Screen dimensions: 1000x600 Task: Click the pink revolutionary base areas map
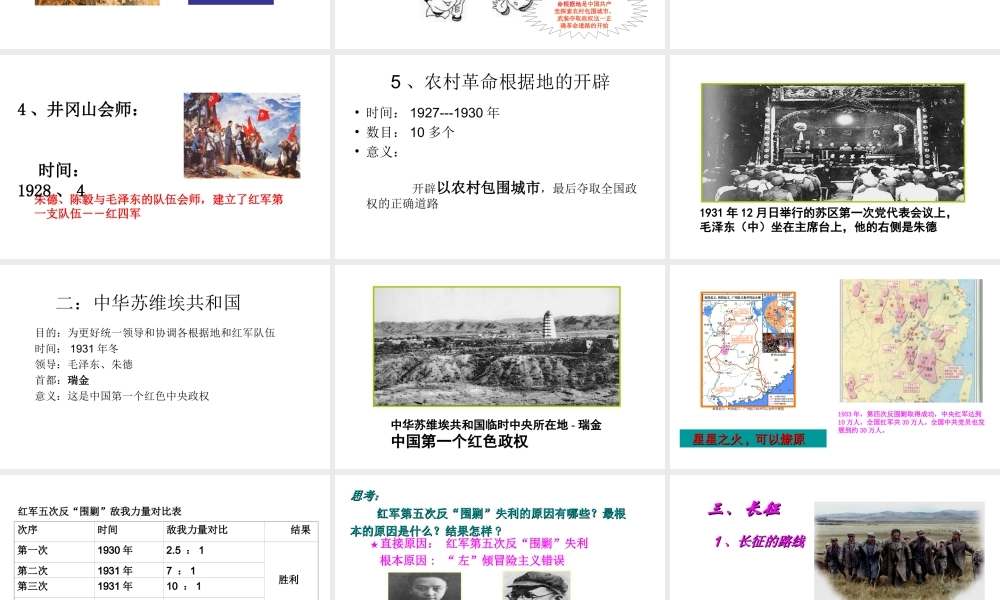point(911,341)
